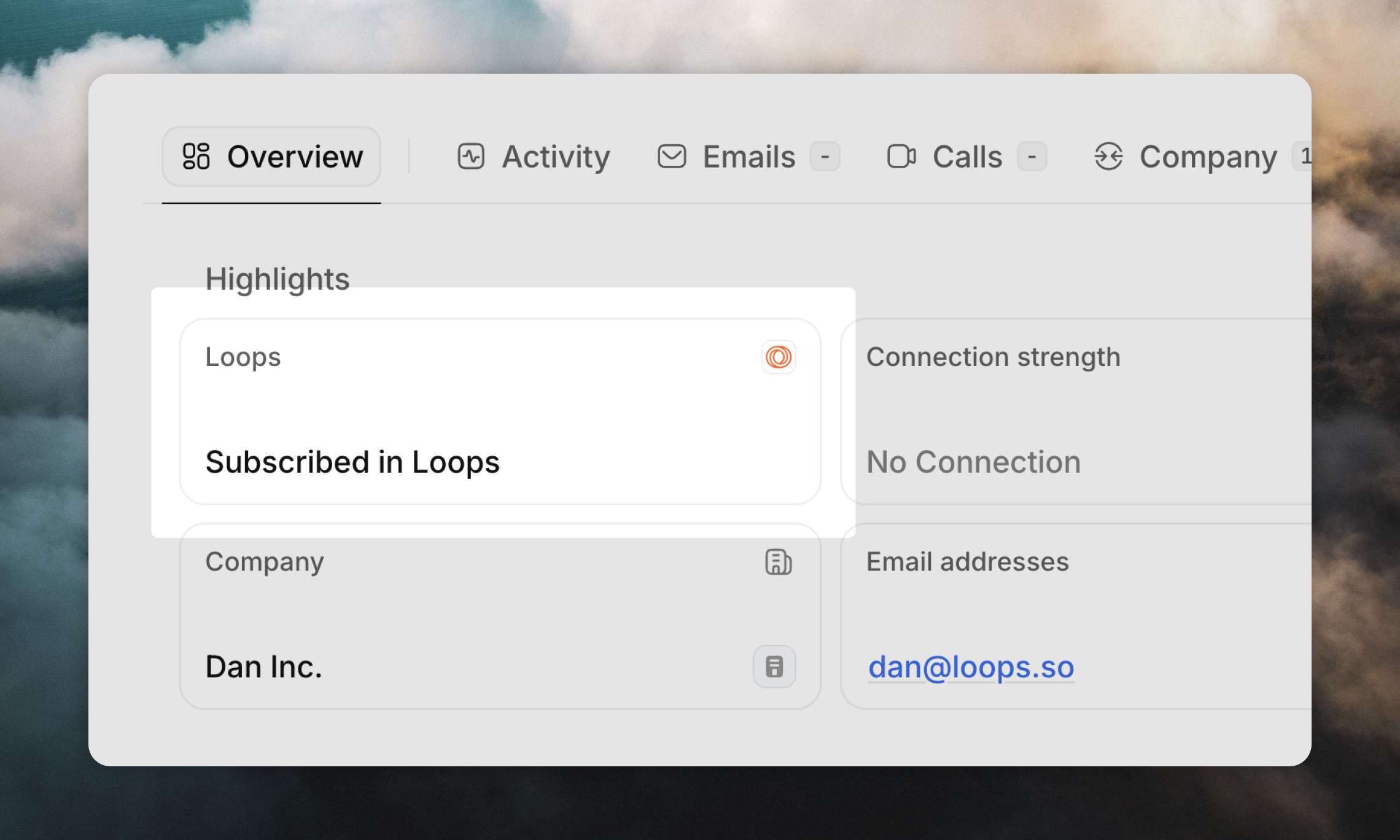
Task: Click the 'Connection strength' label
Action: (x=993, y=357)
